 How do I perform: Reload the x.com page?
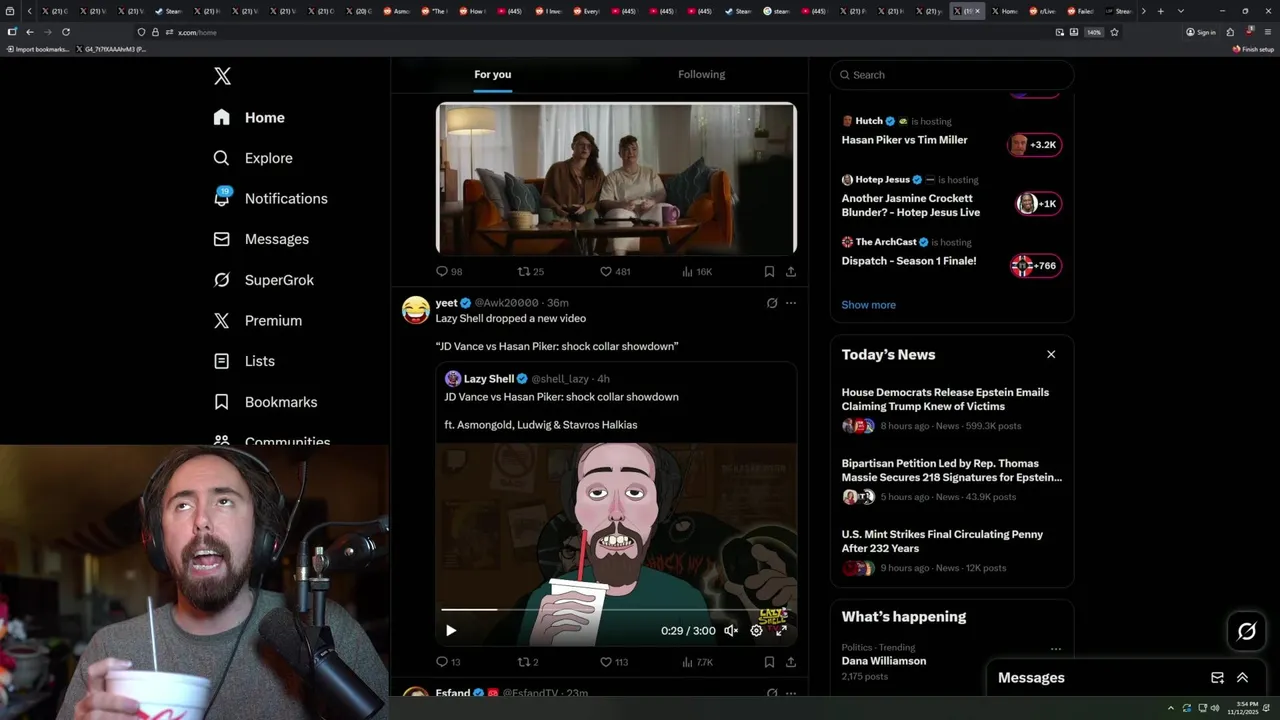(66, 32)
